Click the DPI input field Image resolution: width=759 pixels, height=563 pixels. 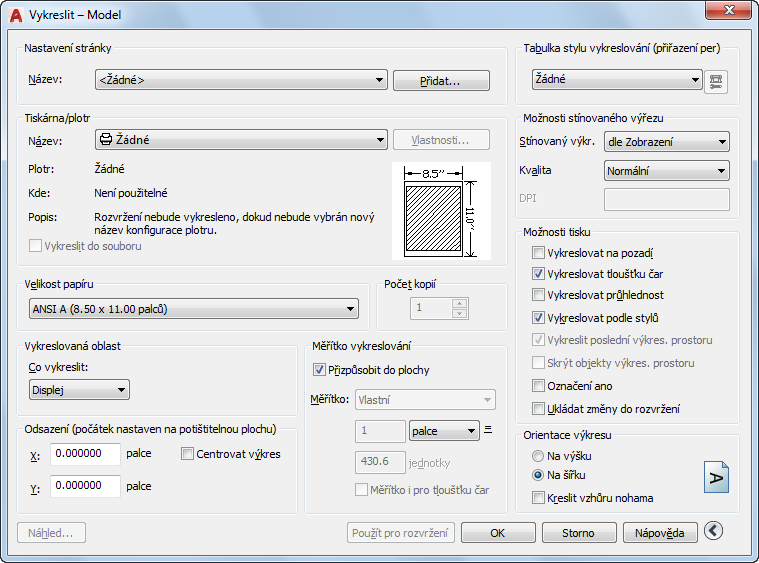pos(667,199)
